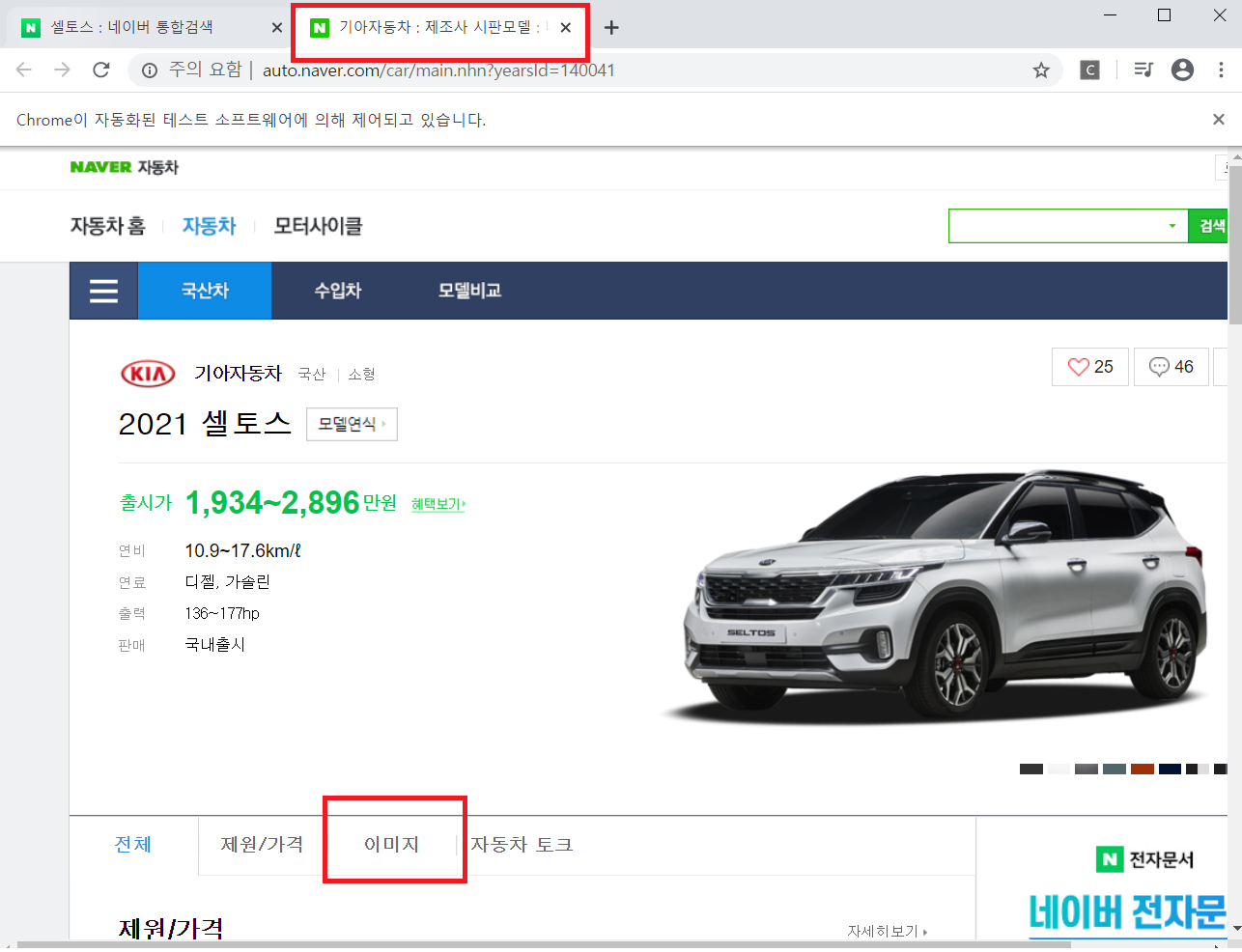The height and width of the screenshot is (952, 1242).
Task: Open the 국산차 menu
Action: click(205, 291)
